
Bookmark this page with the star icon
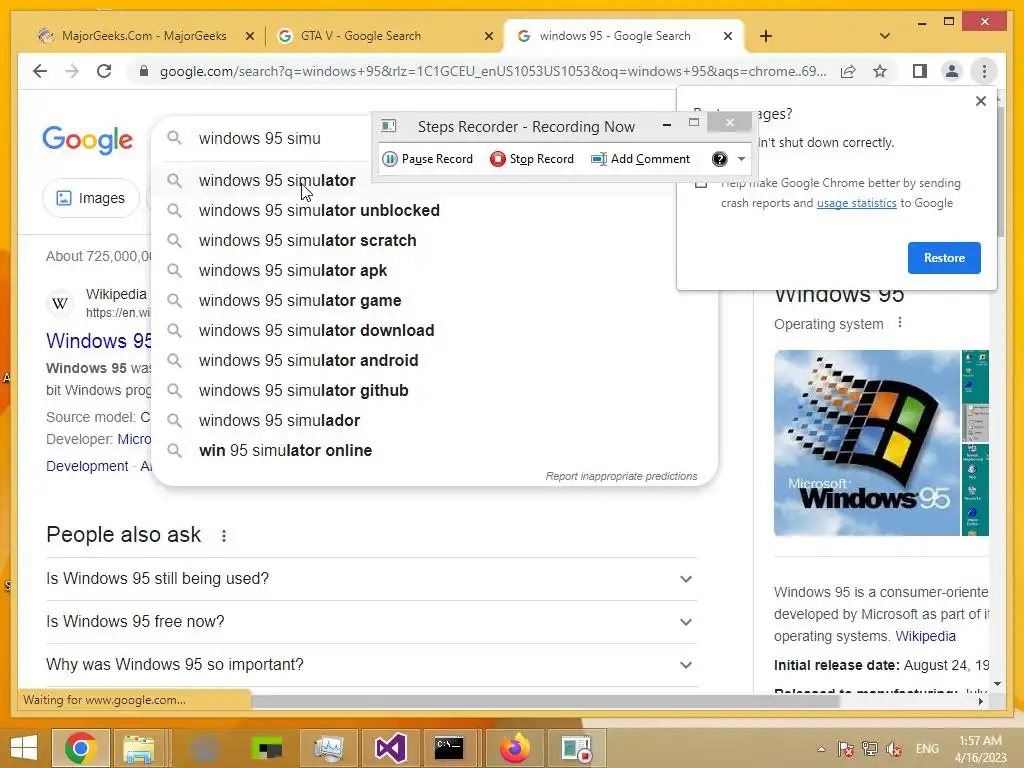[x=880, y=71]
